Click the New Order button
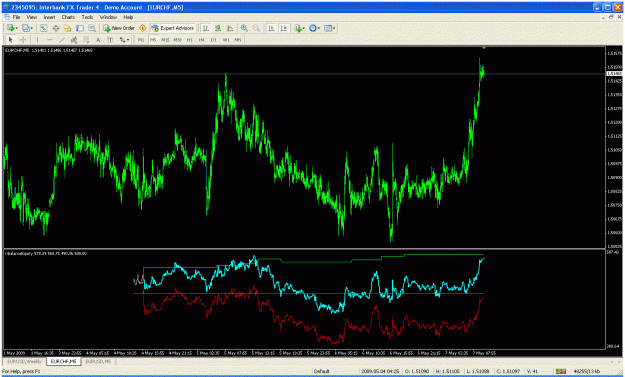Screen dimensions: 625x377 click(119, 28)
